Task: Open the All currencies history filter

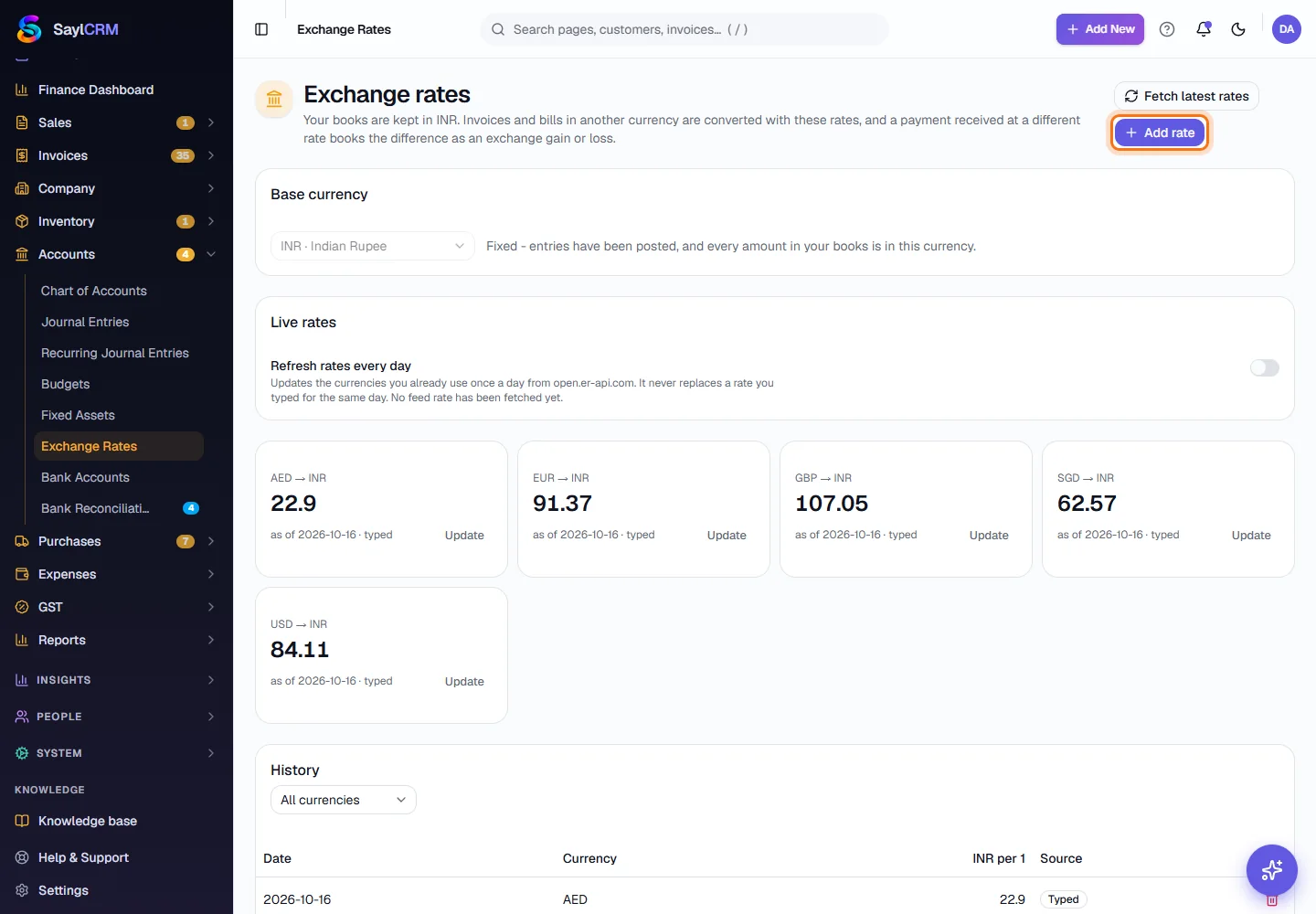Action: [x=344, y=800]
